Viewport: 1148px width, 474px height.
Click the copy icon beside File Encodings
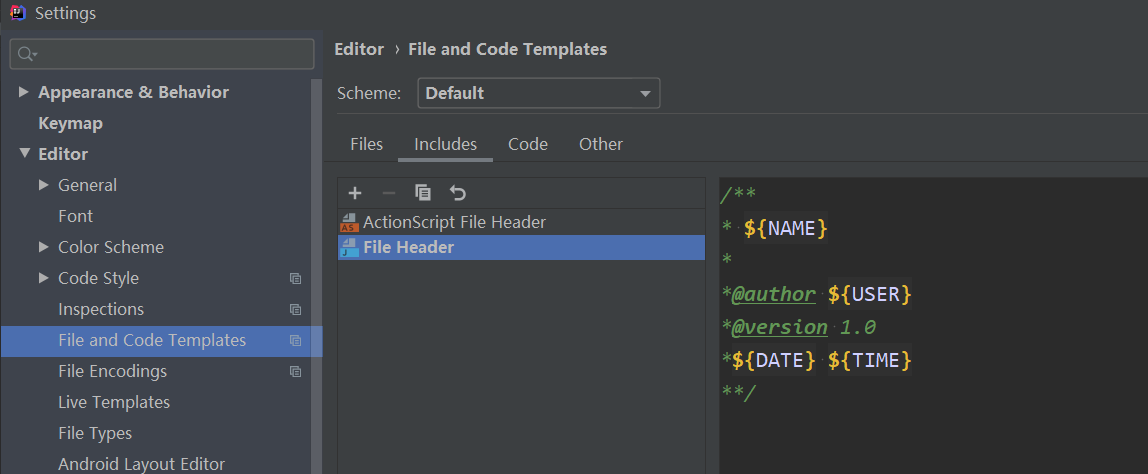(x=295, y=371)
